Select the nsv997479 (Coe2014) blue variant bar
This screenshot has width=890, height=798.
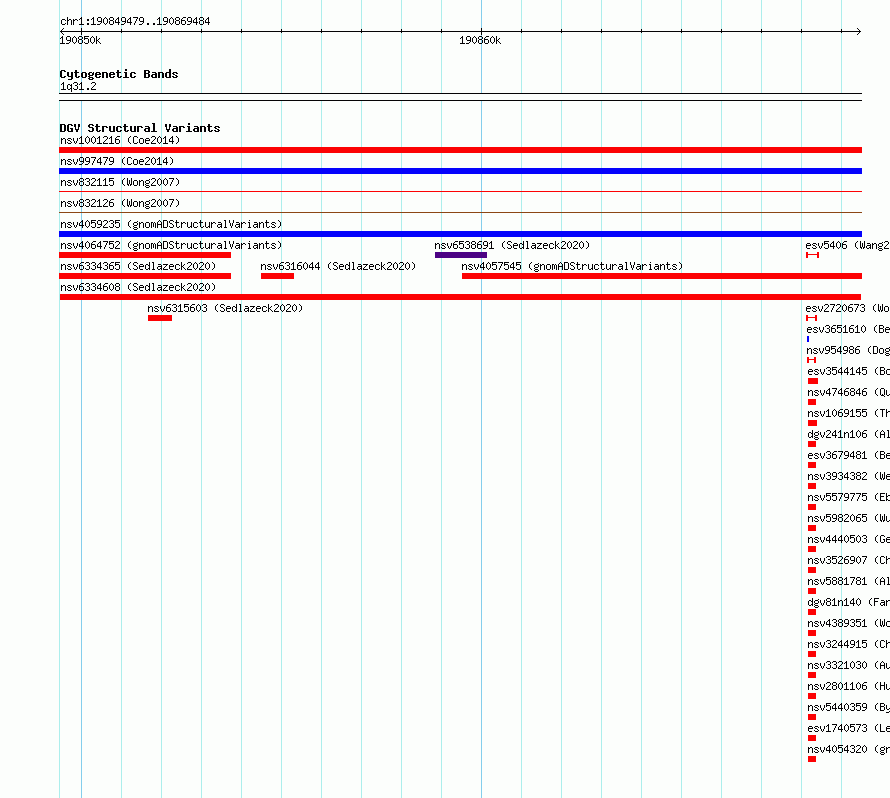(460, 171)
